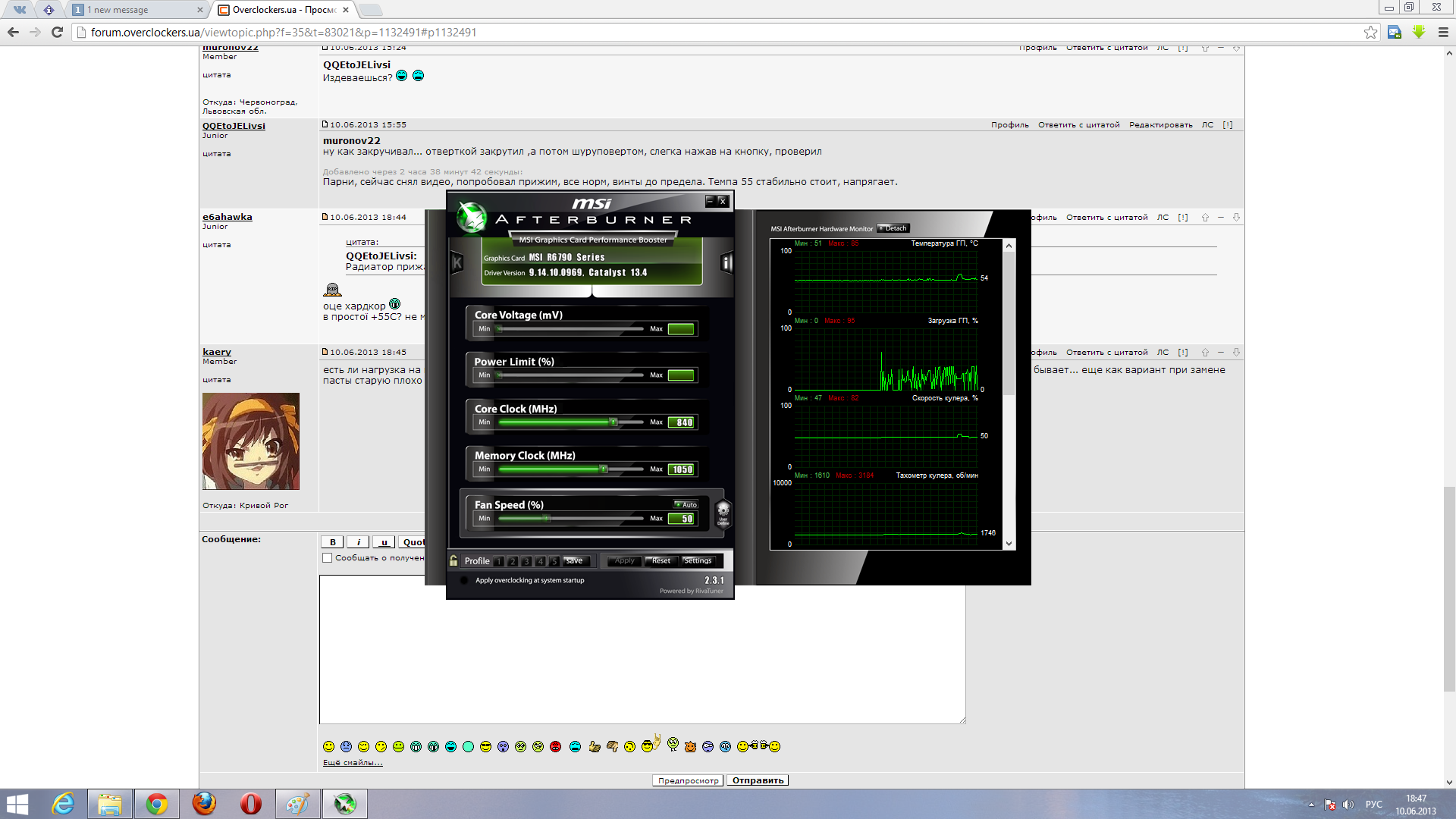Switch to the second pinned tab
The image size is (1456, 819).
(49, 10)
